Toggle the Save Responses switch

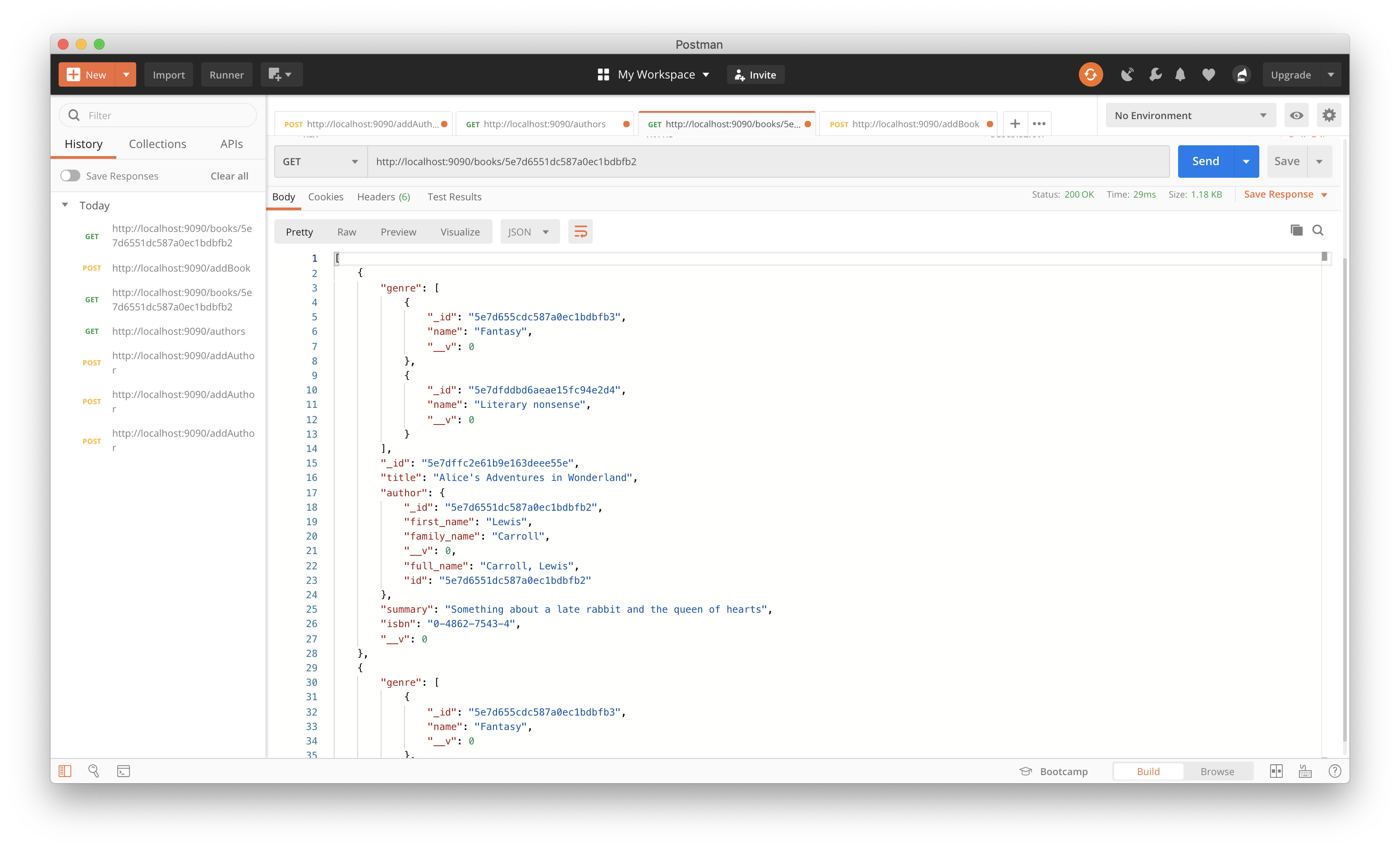(x=70, y=176)
